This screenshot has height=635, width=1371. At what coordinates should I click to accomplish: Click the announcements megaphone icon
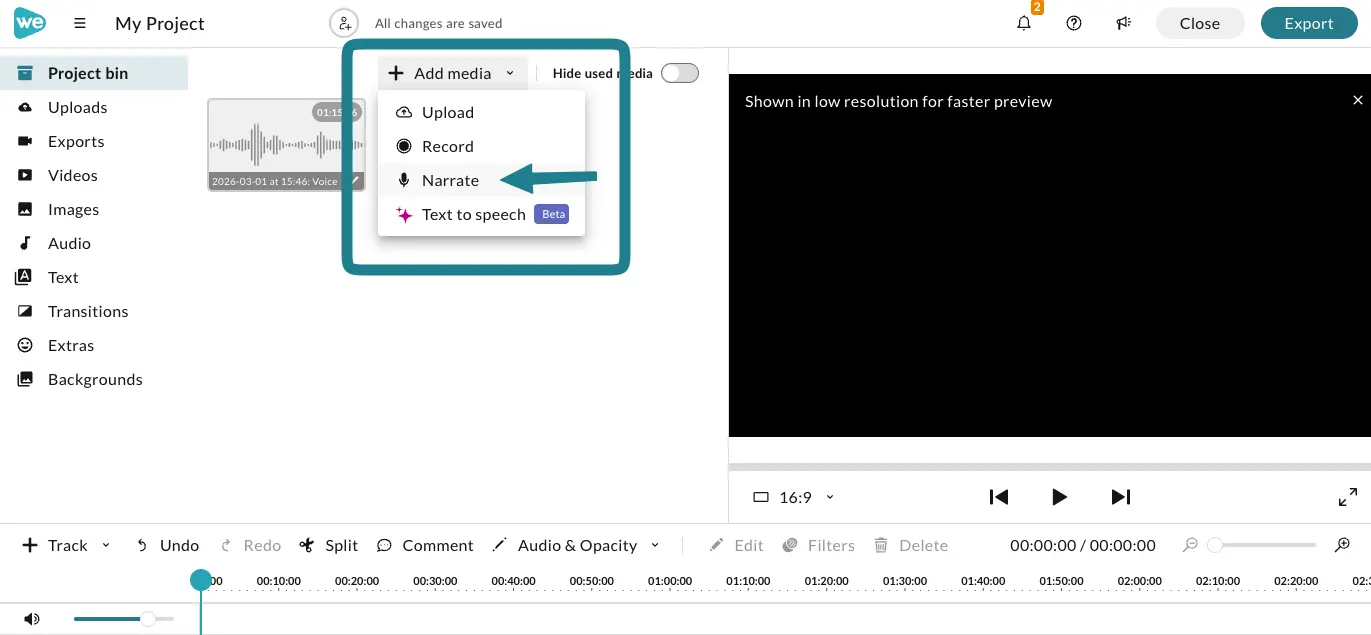tap(1124, 23)
